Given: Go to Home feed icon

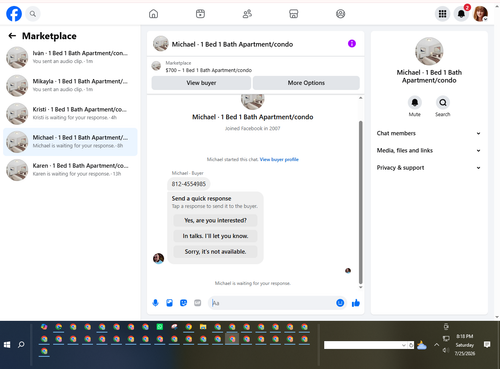Looking at the screenshot, I should click(x=153, y=14).
